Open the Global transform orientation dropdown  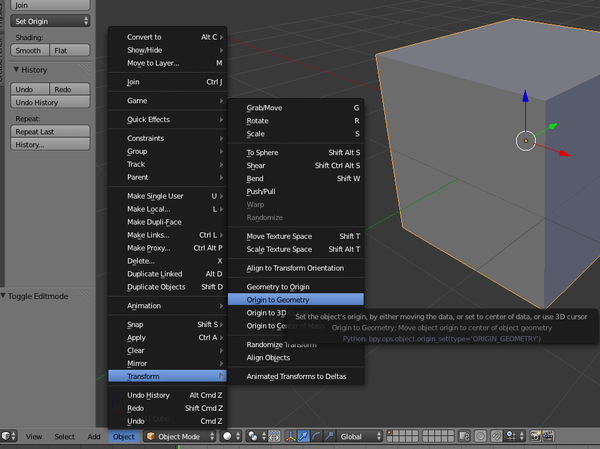coord(359,436)
